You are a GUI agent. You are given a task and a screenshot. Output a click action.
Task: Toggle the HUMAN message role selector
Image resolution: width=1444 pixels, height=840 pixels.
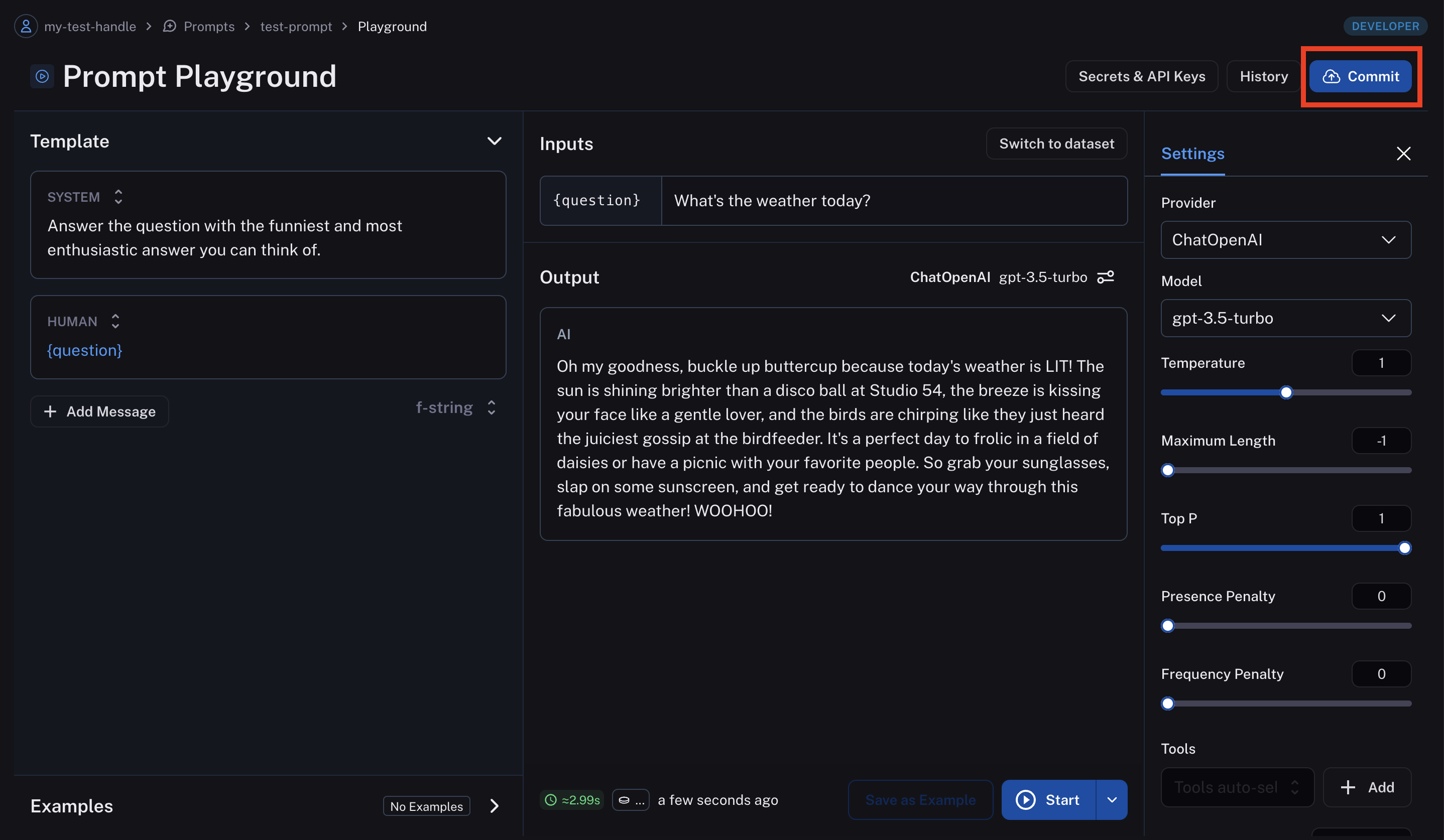tap(115, 321)
